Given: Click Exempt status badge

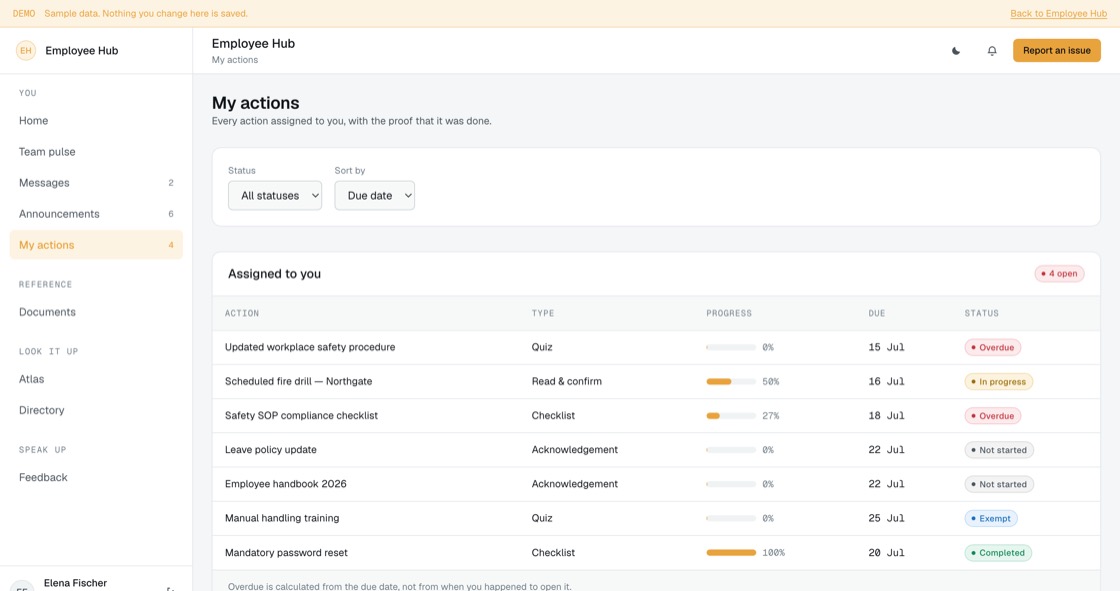Looking at the screenshot, I should click(991, 519).
